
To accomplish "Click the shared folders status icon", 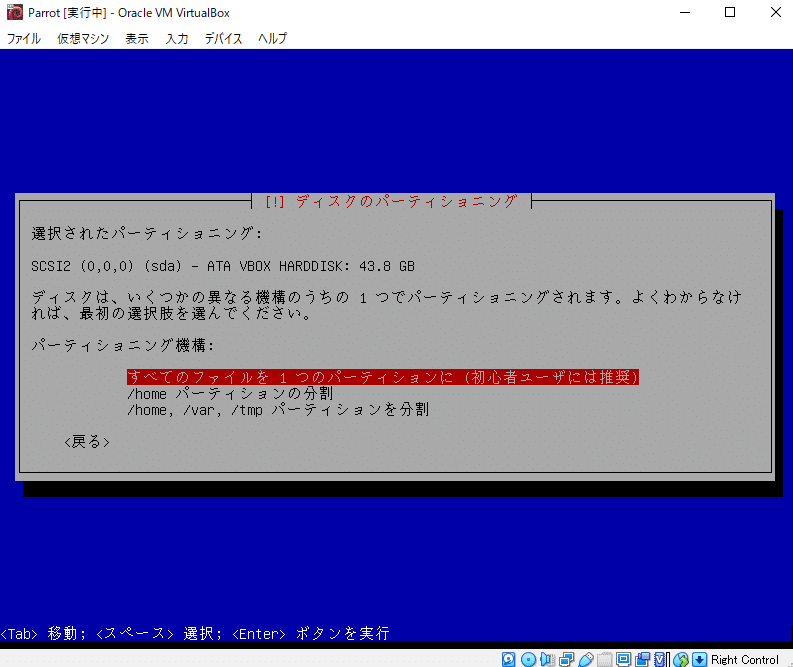I will click(x=604, y=659).
